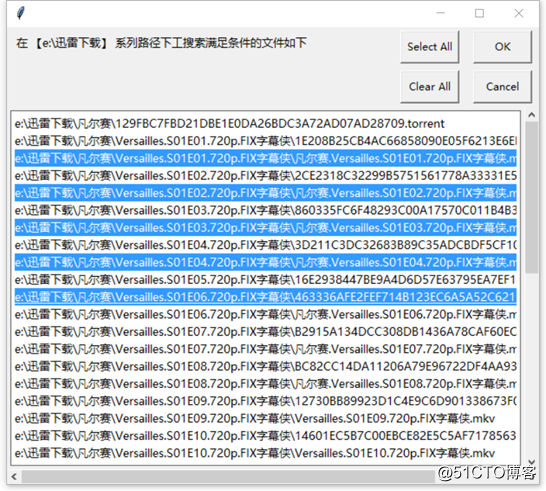
Task: Minimize the window
Action: [441, 13]
